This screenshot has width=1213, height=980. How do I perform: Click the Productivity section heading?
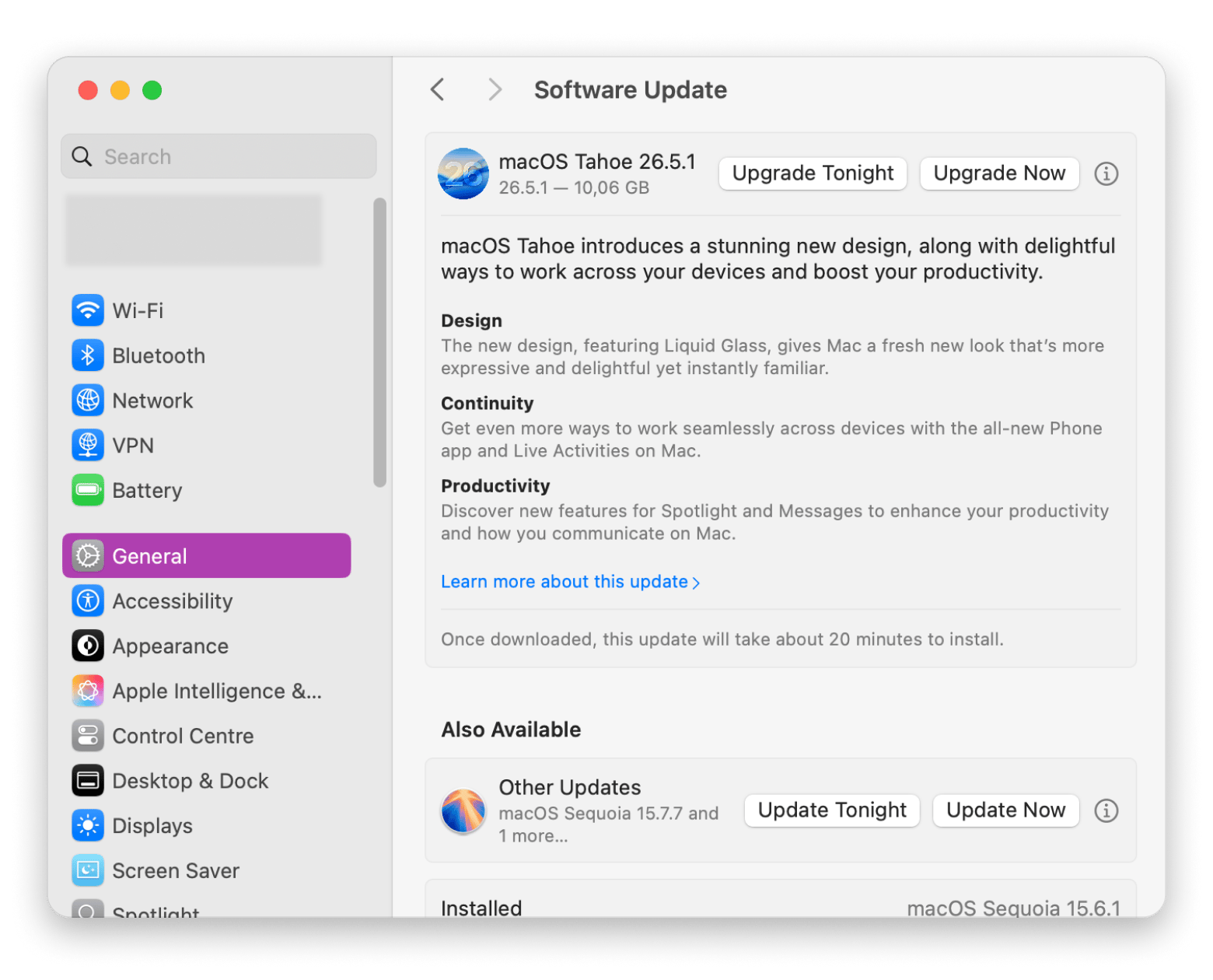495,486
